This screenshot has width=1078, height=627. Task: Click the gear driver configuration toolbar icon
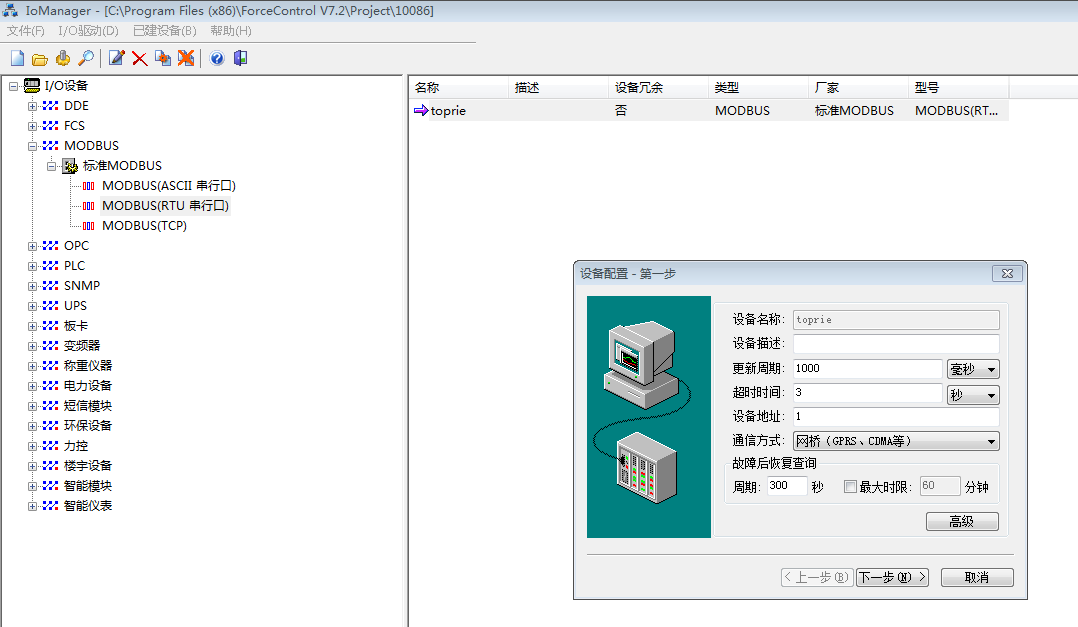(x=63, y=59)
